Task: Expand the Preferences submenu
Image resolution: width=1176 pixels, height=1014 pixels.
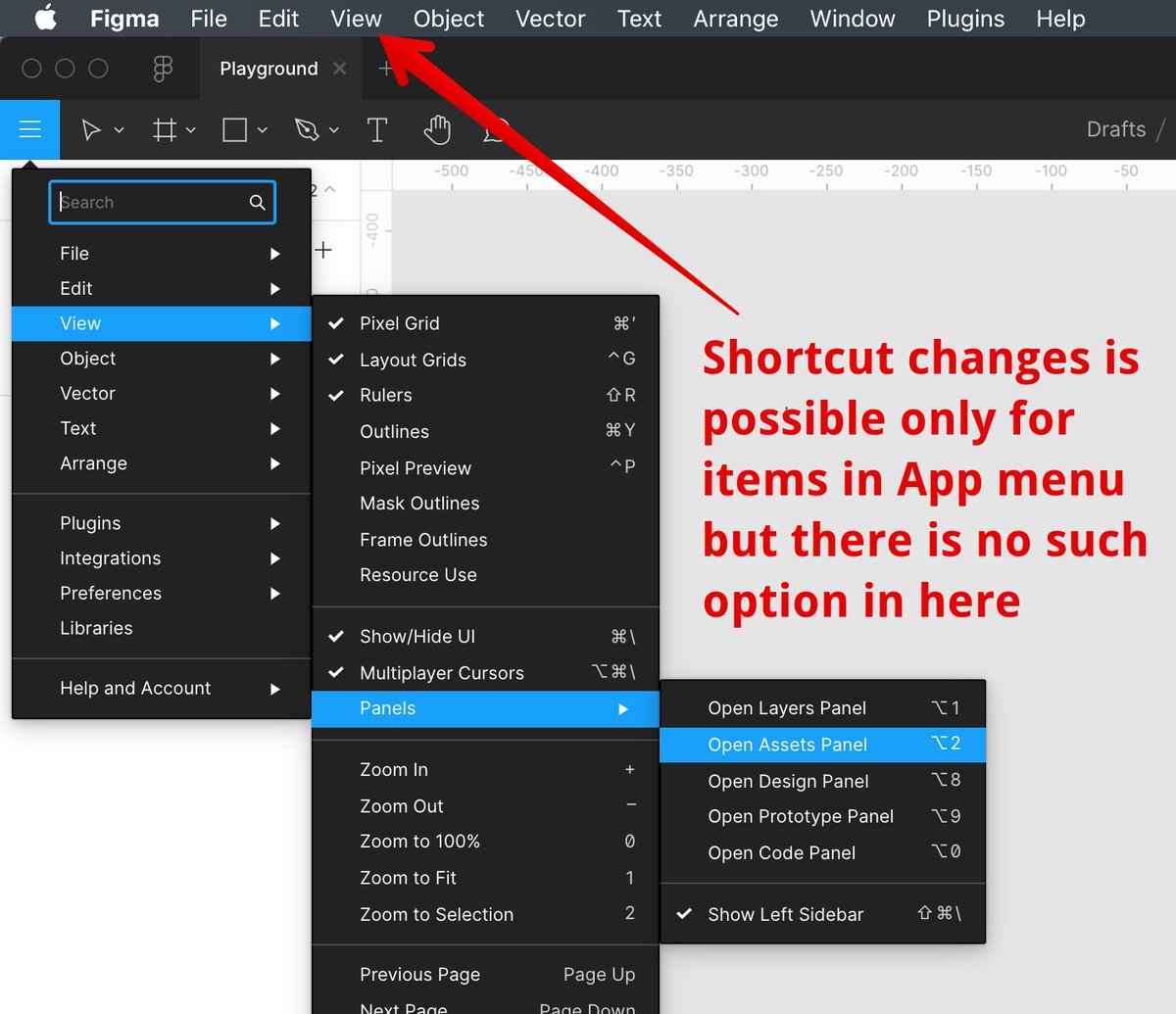Action: click(162, 594)
